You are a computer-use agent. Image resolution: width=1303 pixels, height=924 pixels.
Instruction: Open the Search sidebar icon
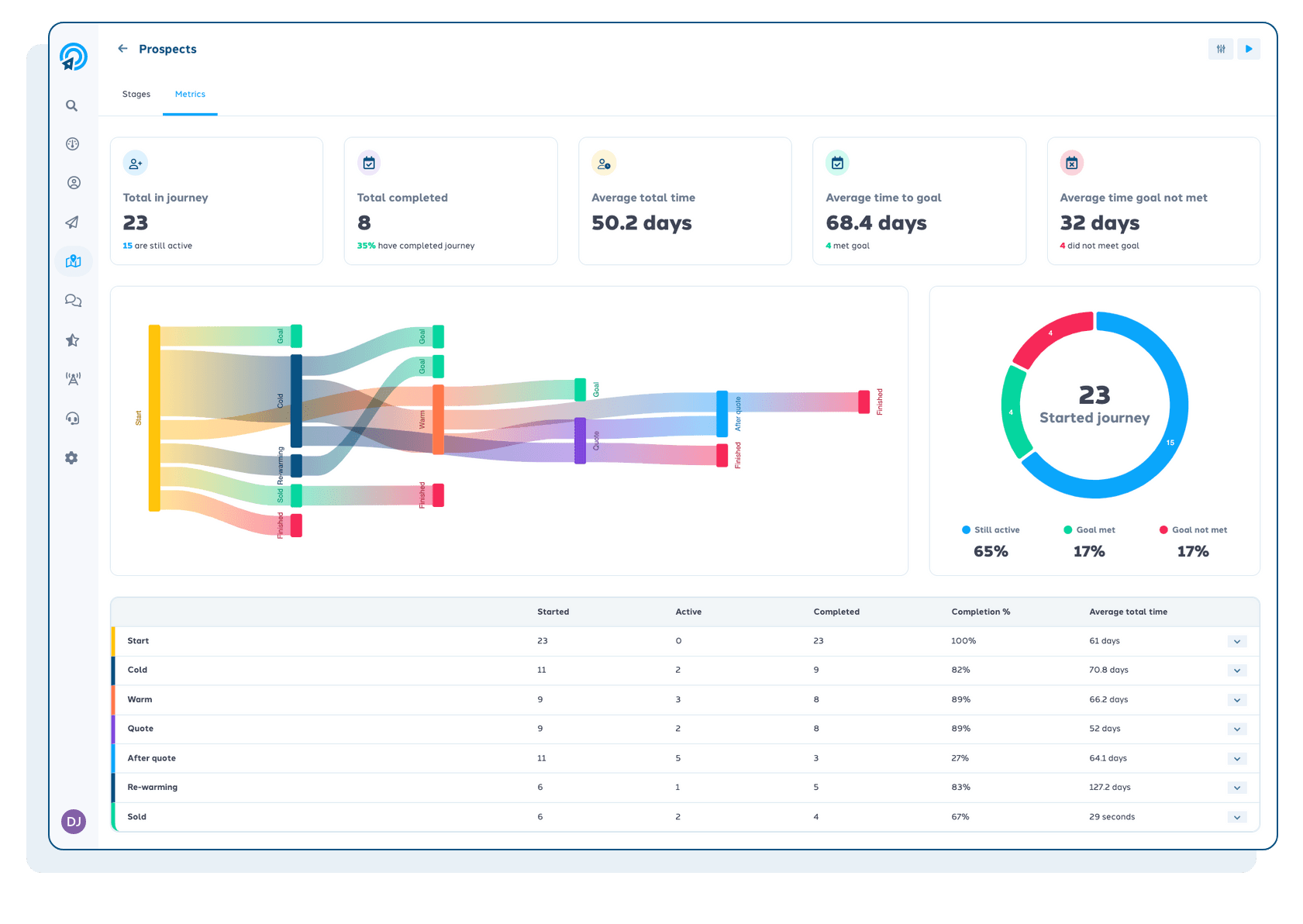pyautogui.click(x=72, y=105)
